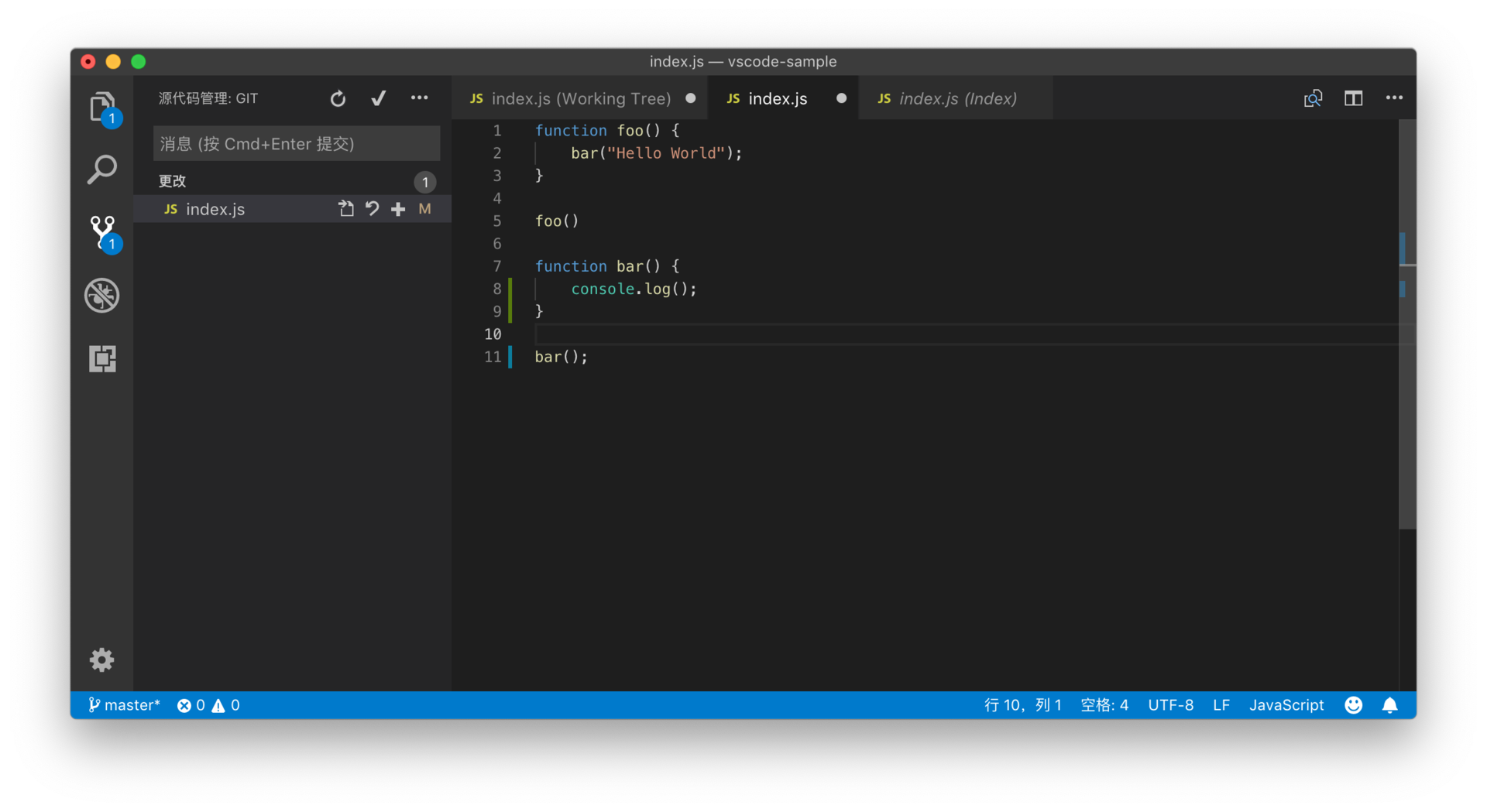The height and width of the screenshot is (812, 1487).
Task: Open the Debug view in activity bar
Action: point(102,296)
